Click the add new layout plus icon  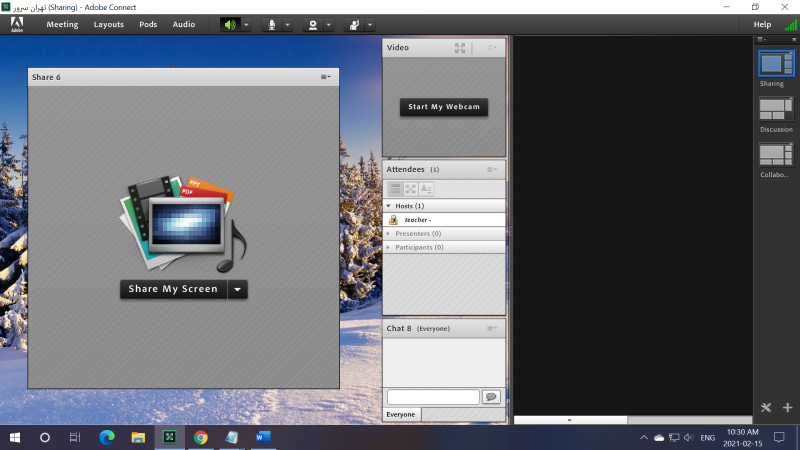[x=787, y=407]
